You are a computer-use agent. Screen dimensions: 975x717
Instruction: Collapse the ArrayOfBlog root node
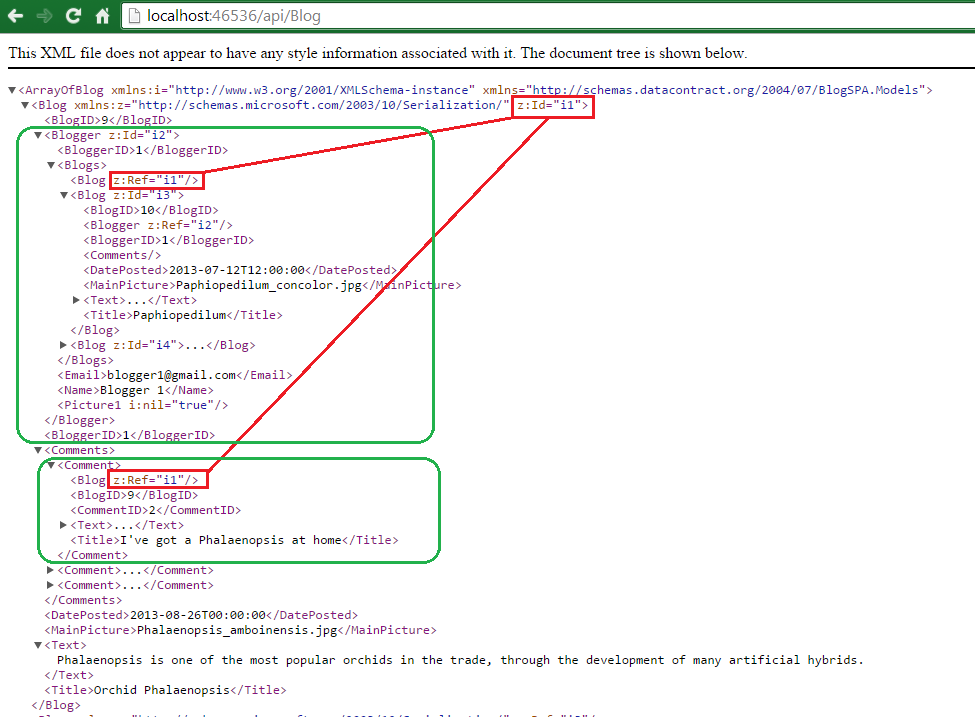point(12,90)
